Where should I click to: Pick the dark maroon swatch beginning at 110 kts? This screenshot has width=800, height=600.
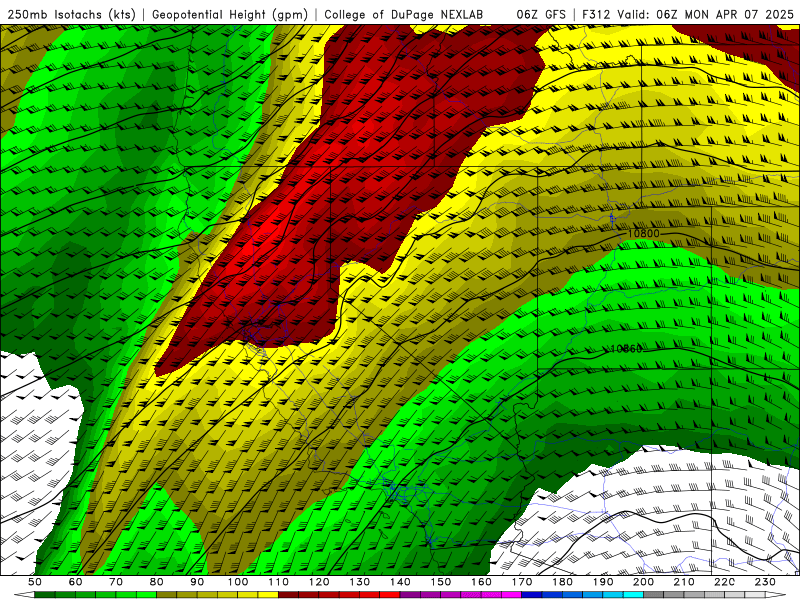(x=288, y=594)
